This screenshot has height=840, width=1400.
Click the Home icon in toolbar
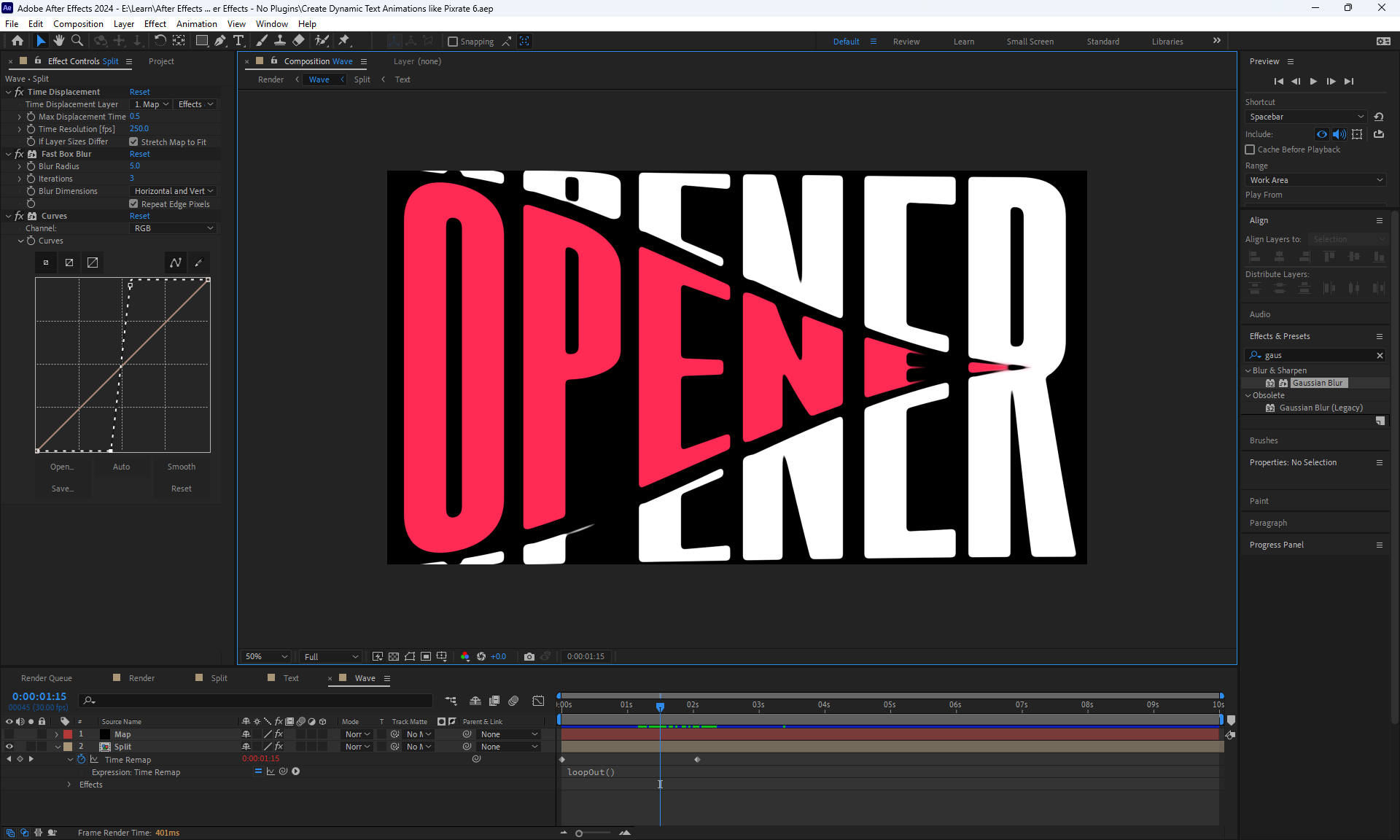pos(17,41)
